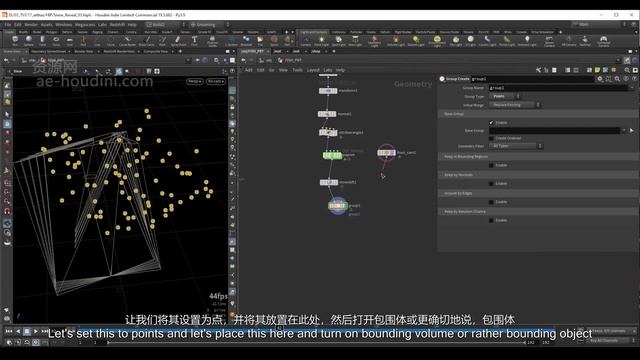Viewport: 640px width, 360px height.
Task: Add a Volume Light from shelf
Action: tap(396, 40)
